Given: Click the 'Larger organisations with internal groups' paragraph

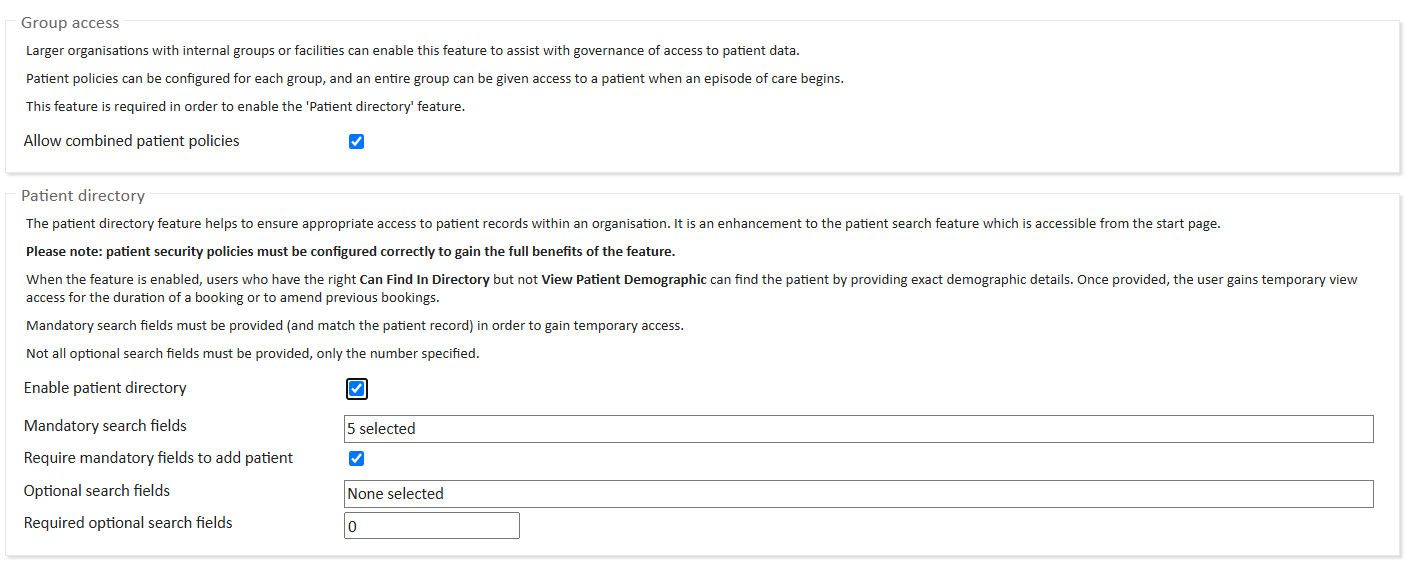Looking at the screenshot, I should pyautogui.click(x=412, y=50).
